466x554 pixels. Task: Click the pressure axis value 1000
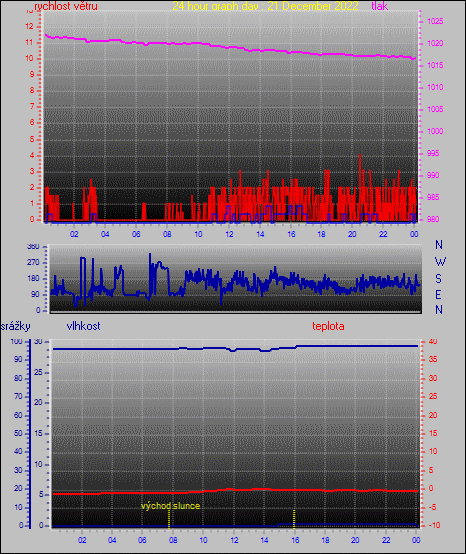[x=435, y=131]
